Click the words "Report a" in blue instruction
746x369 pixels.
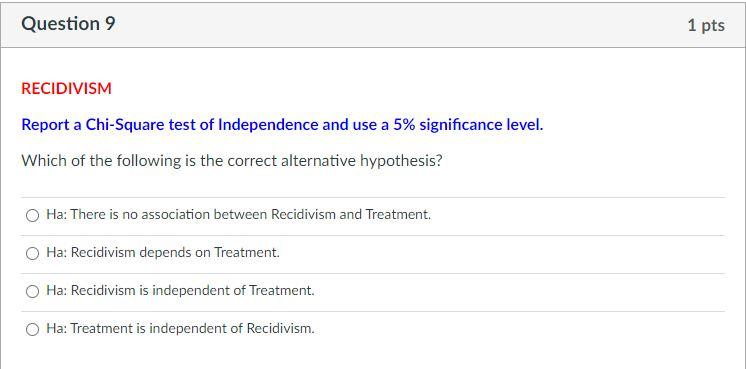tap(52, 125)
